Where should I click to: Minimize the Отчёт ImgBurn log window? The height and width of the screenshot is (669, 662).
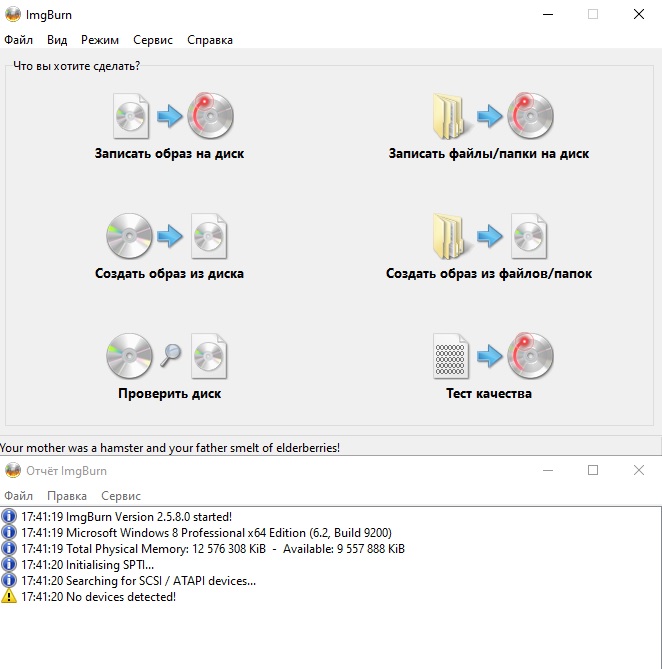(x=548, y=470)
